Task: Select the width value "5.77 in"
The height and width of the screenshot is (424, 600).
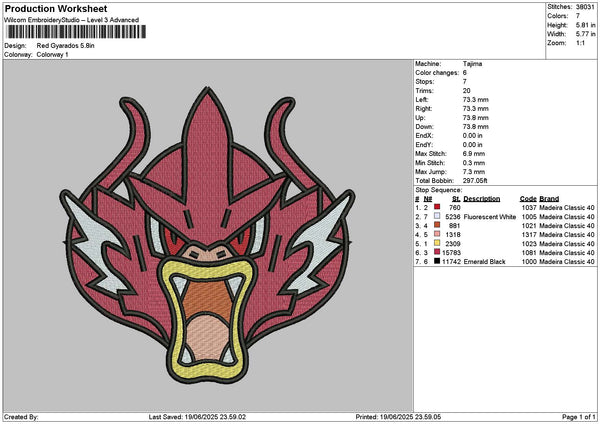Action: pyautogui.click(x=586, y=34)
